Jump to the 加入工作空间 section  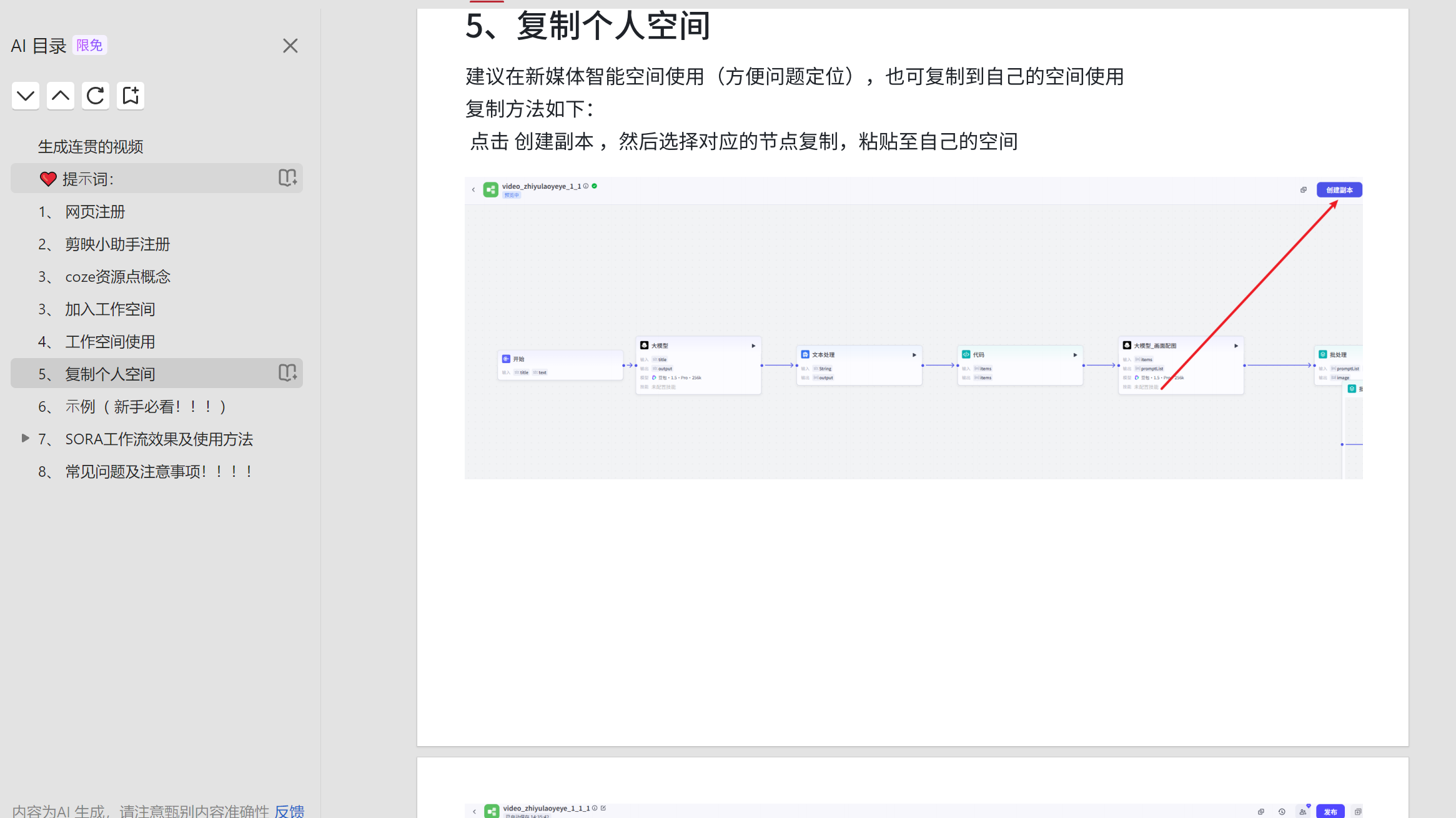[x=109, y=309]
